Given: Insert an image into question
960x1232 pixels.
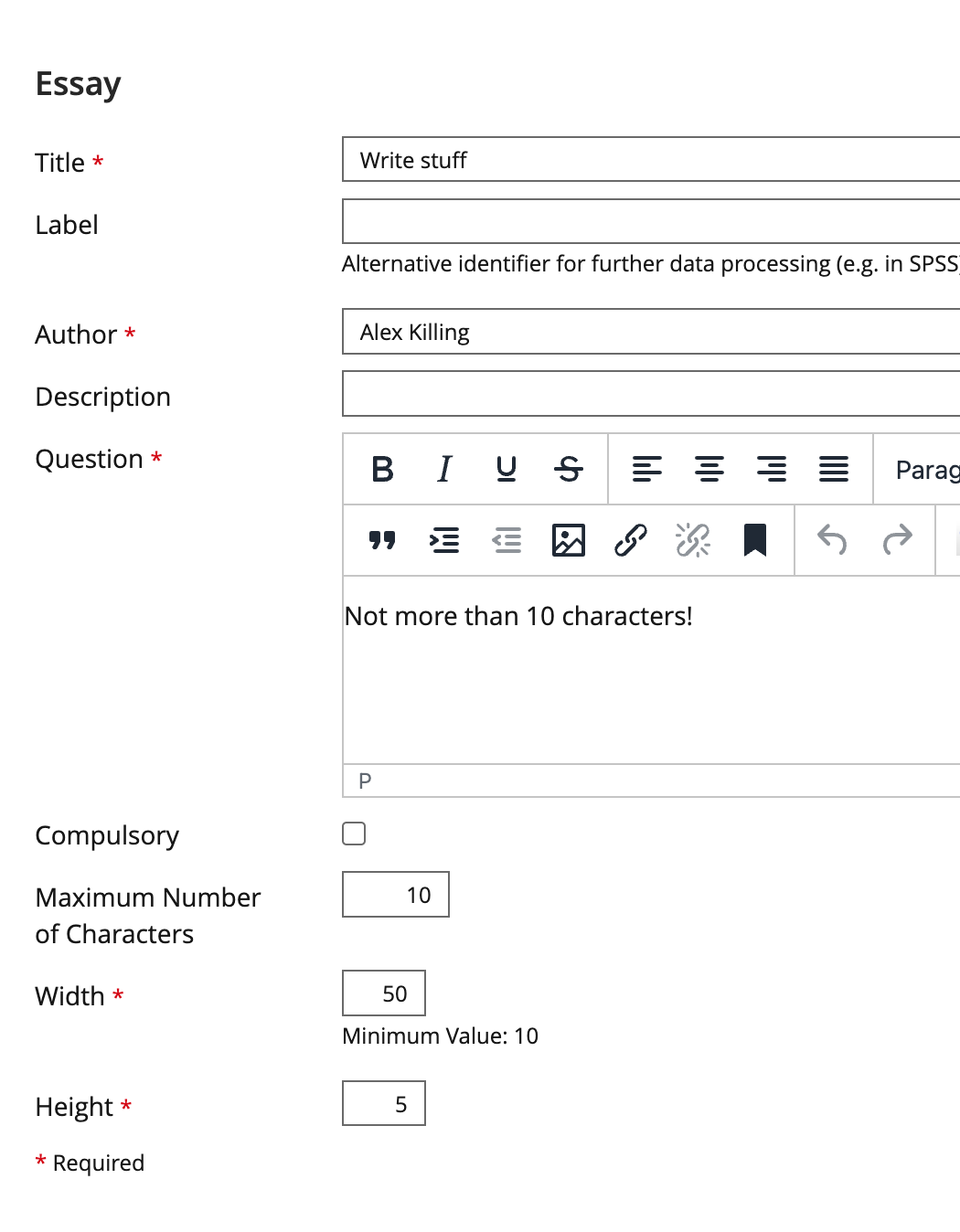Looking at the screenshot, I should pos(569,540).
